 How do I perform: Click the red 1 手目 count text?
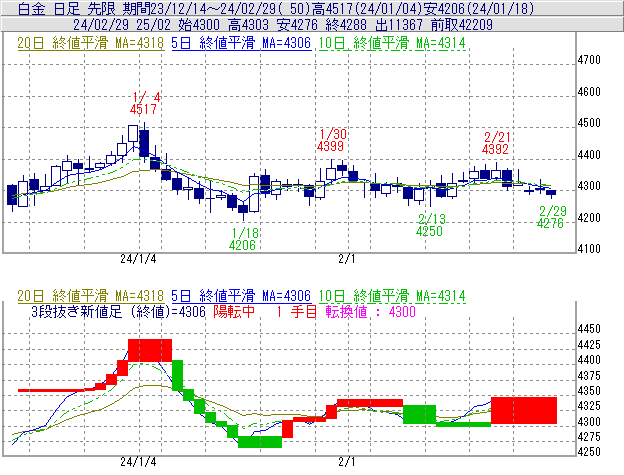[x=296, y=311]
